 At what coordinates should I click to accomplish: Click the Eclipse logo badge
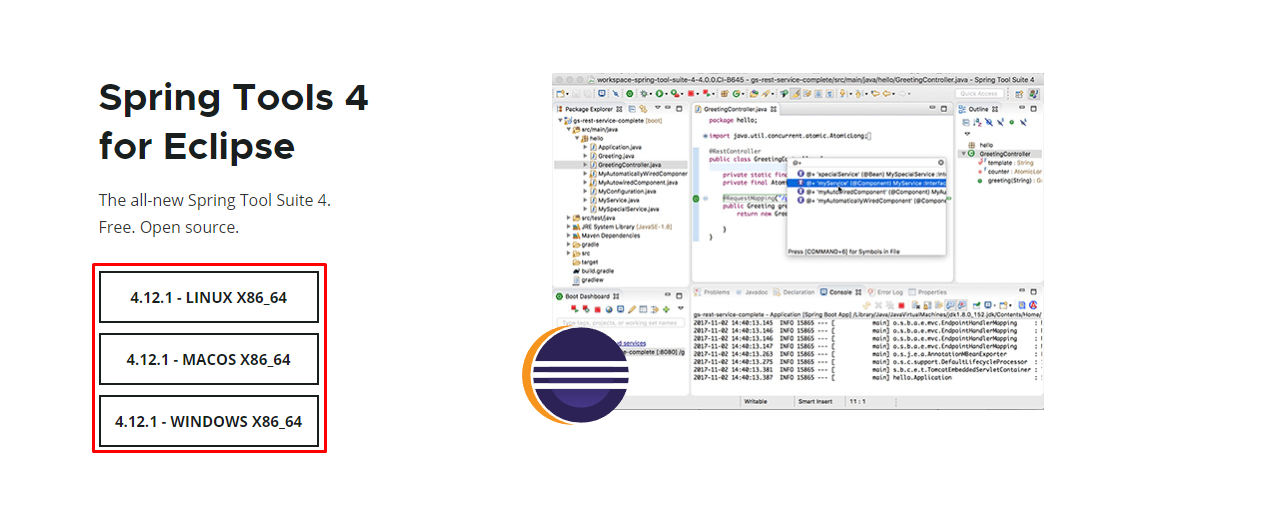click(577, 374)
